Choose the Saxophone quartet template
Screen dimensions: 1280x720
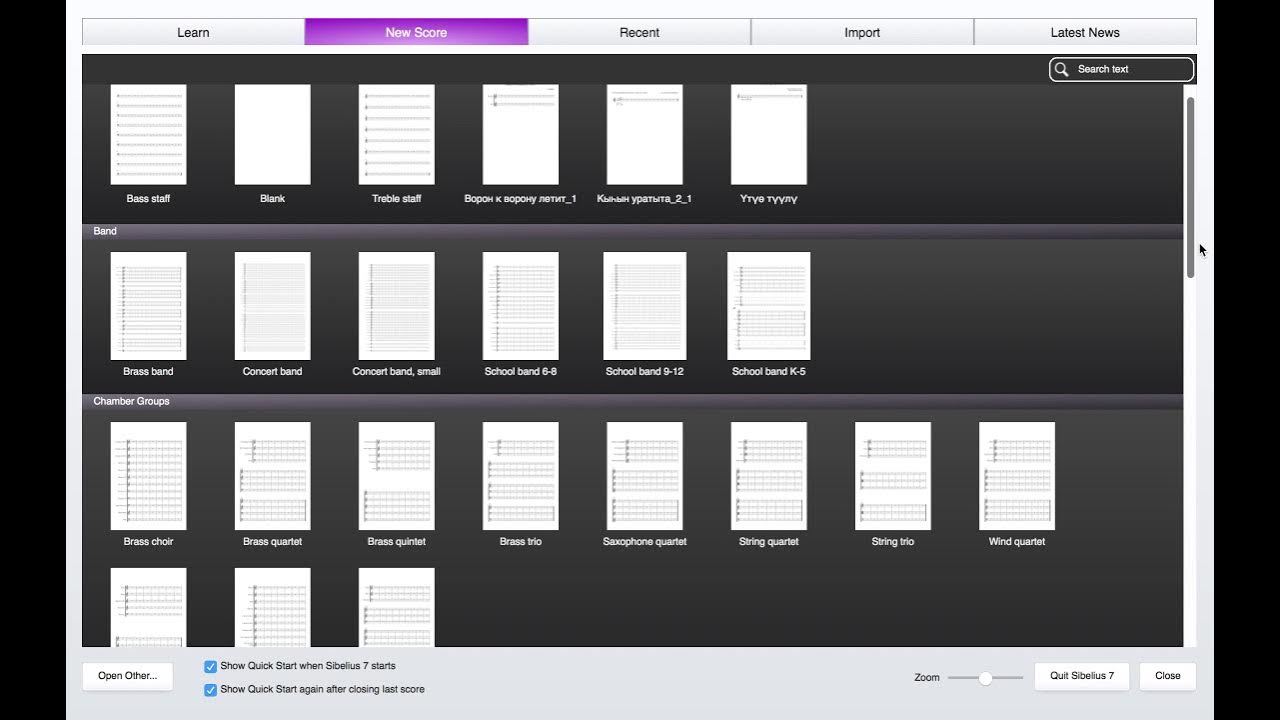point(644,476)
